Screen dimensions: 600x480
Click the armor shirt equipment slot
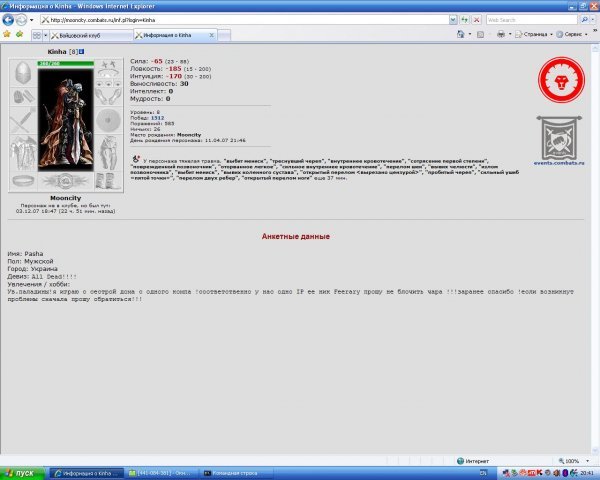click(23, 153)
